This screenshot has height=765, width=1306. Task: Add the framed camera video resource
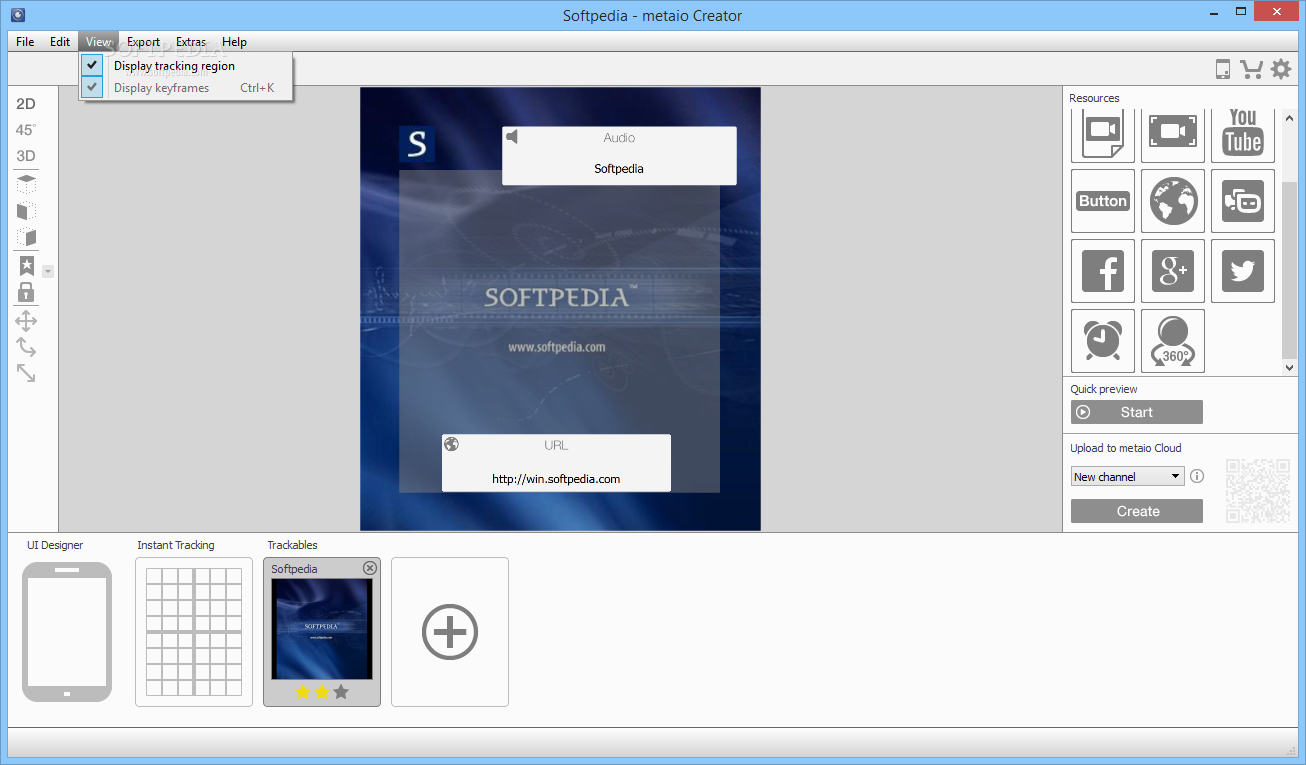click(1173, 134)
